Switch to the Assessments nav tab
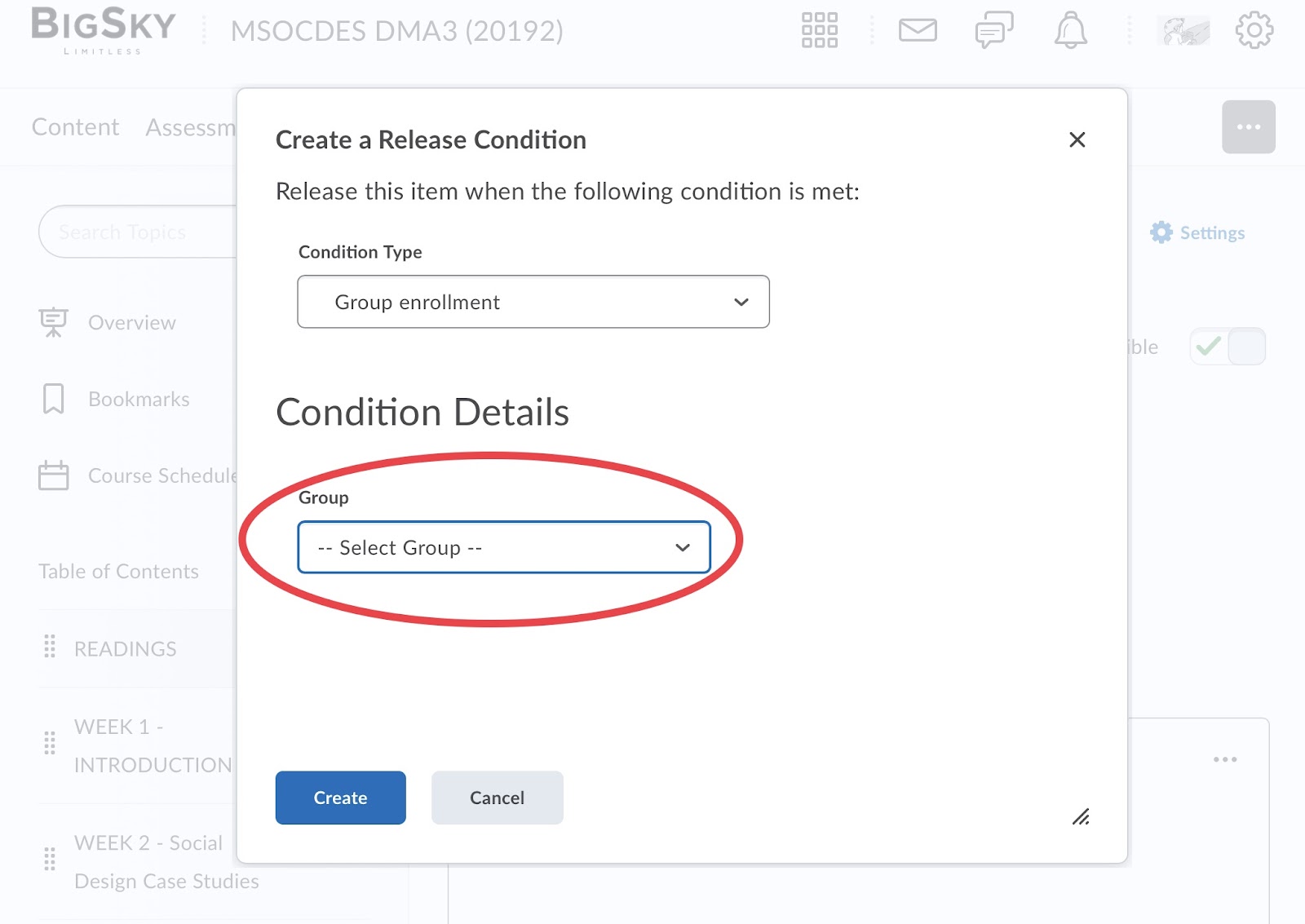 pos(191,127)
